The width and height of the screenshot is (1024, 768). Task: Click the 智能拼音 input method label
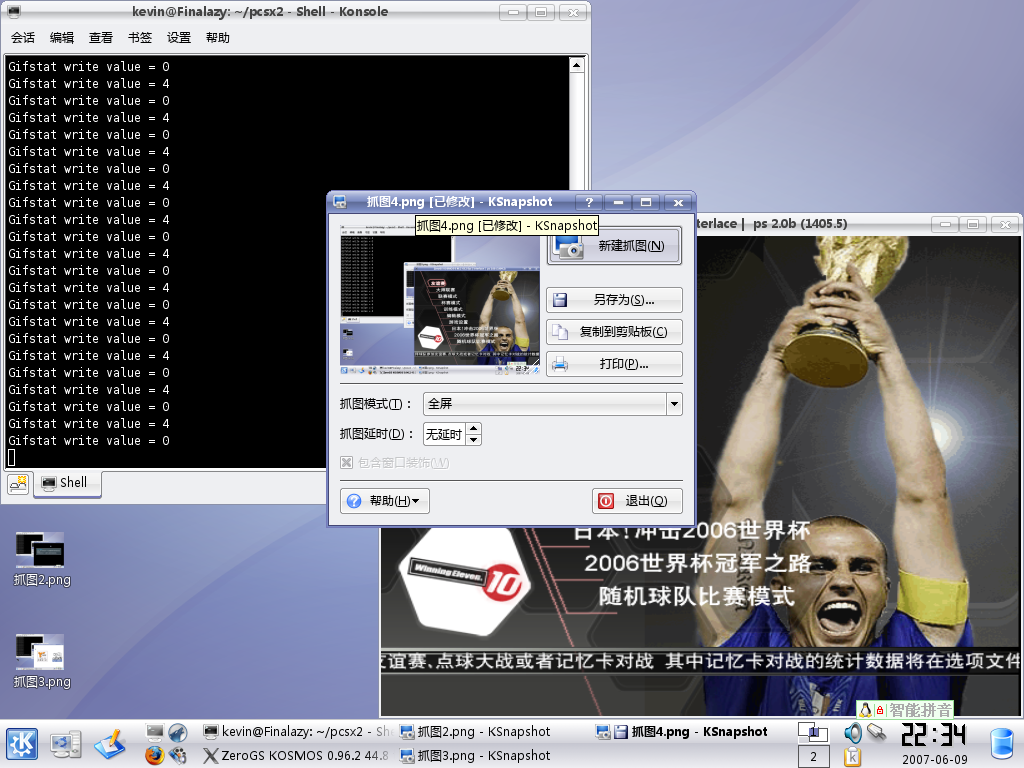tap(920, 710)
